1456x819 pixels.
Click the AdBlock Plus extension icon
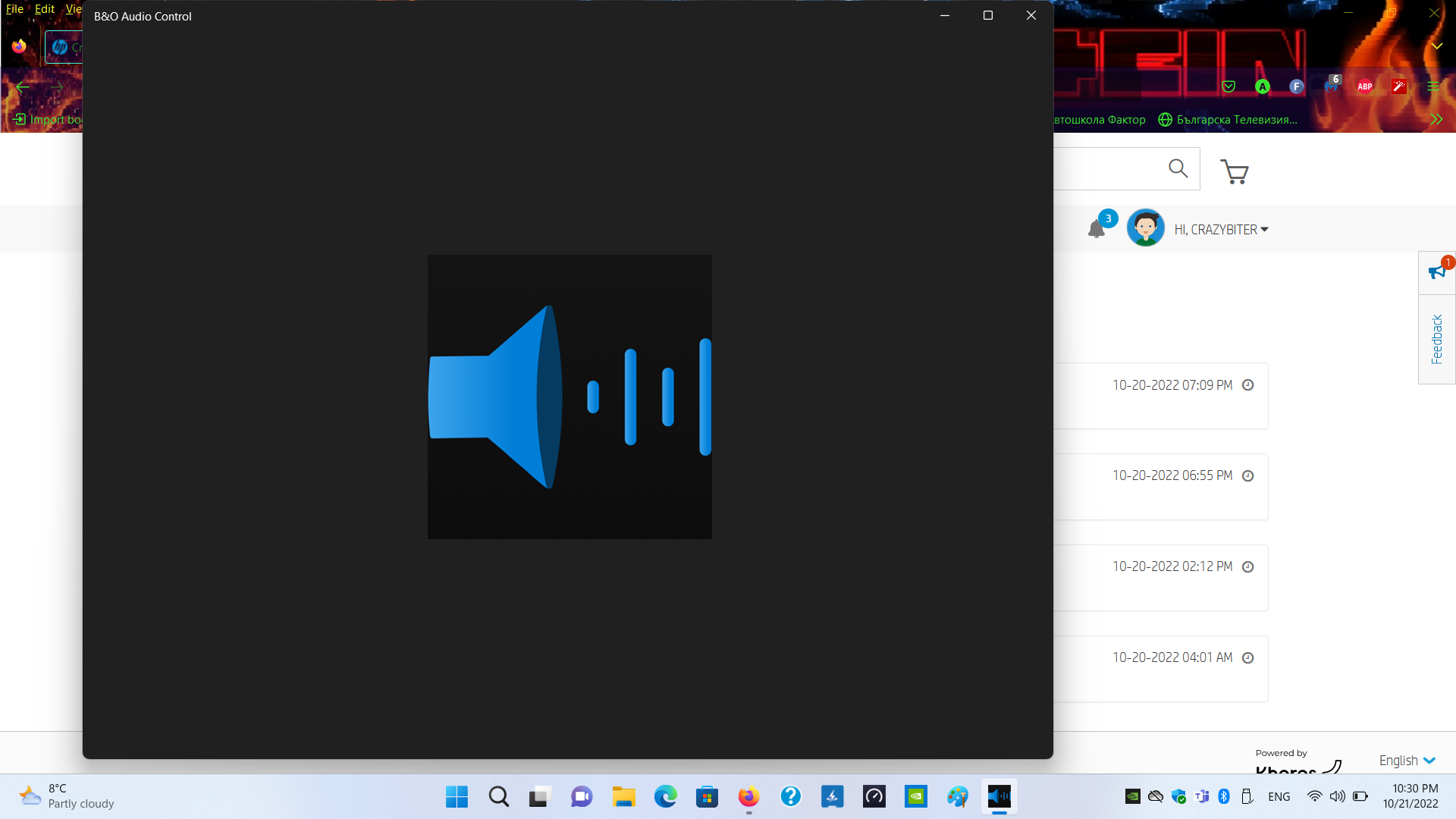pyautogui.click(x=1365, y=86)
